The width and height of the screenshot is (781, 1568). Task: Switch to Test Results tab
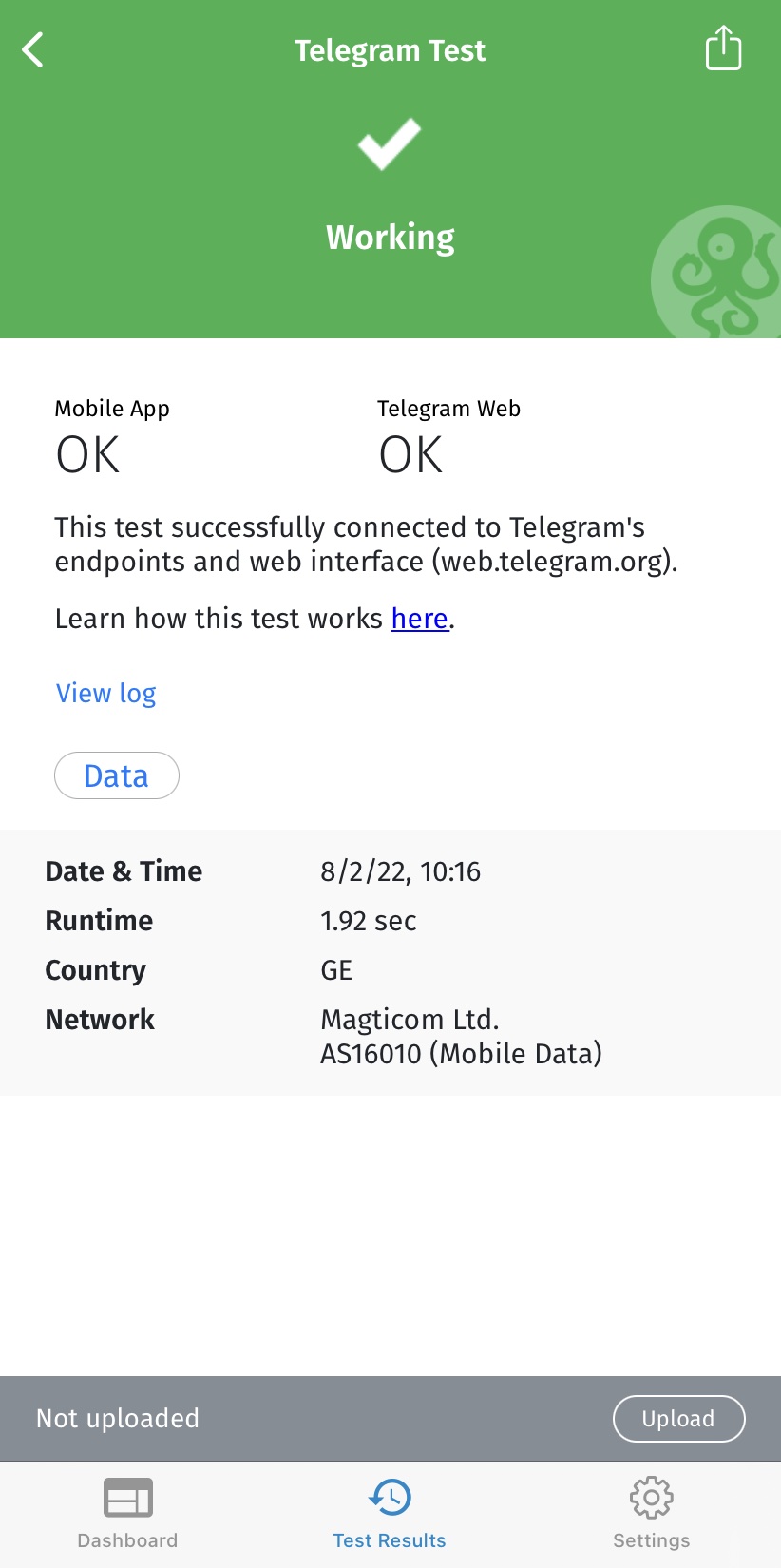(x=390, y=1540)
